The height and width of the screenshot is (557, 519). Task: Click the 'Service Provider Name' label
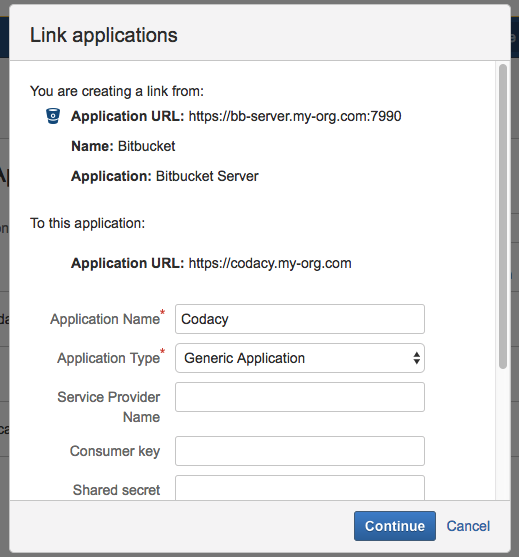[x=109, y=407]
